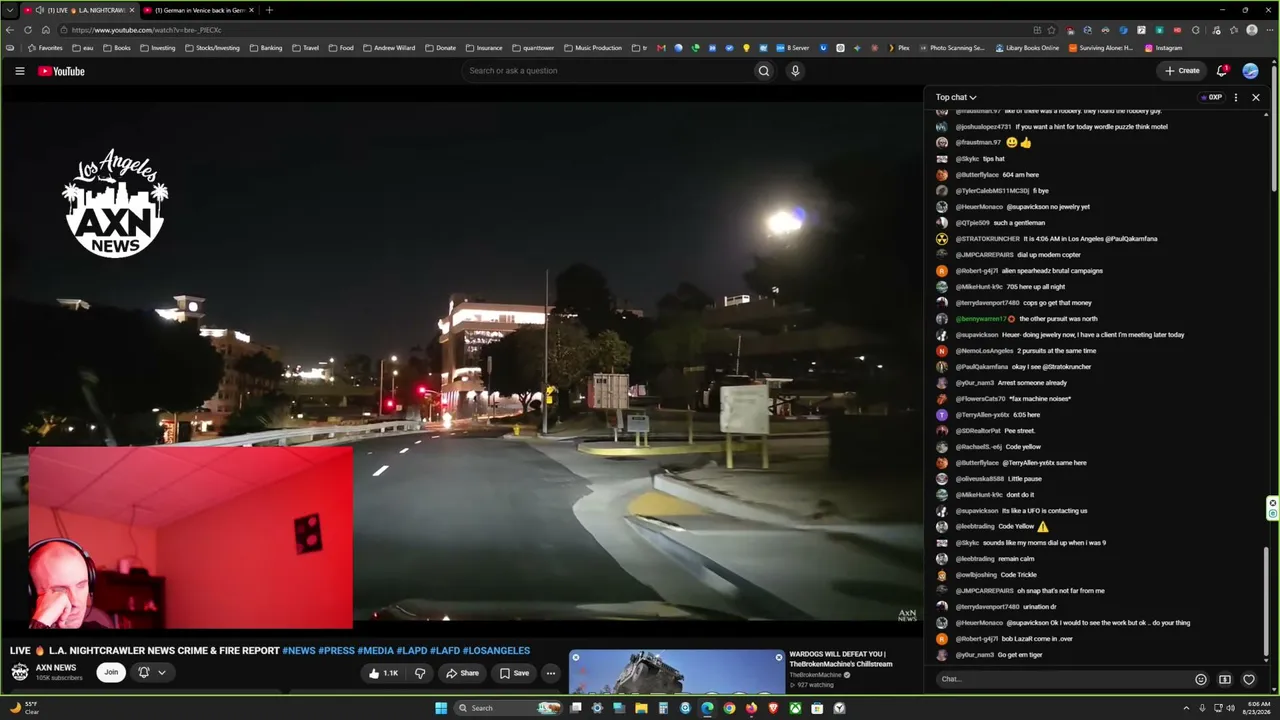Image resolution: width=1280 pixels, height=720 pixels.
Task: Open the WARDOGS WILL DEFEAT YOU stream thumbnail
Action: [677, 672]
